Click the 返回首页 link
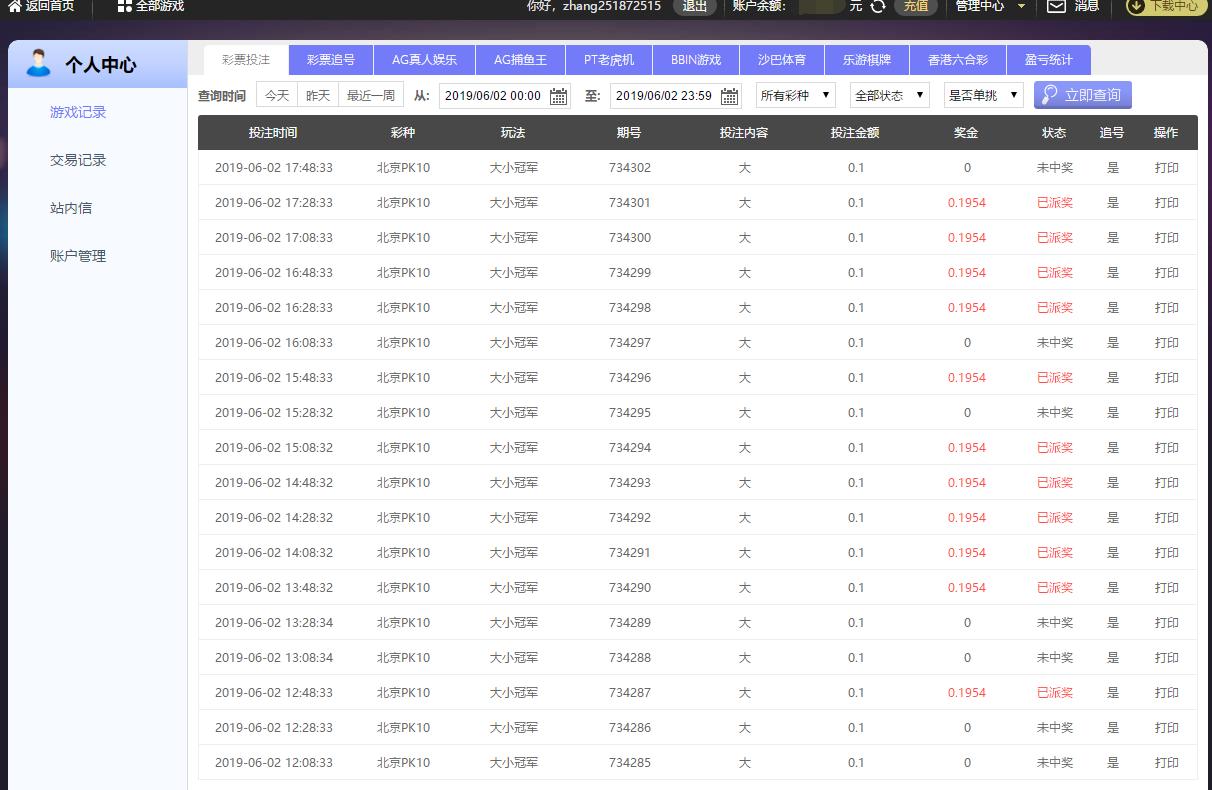1212x790 pixels. [49, 6]
